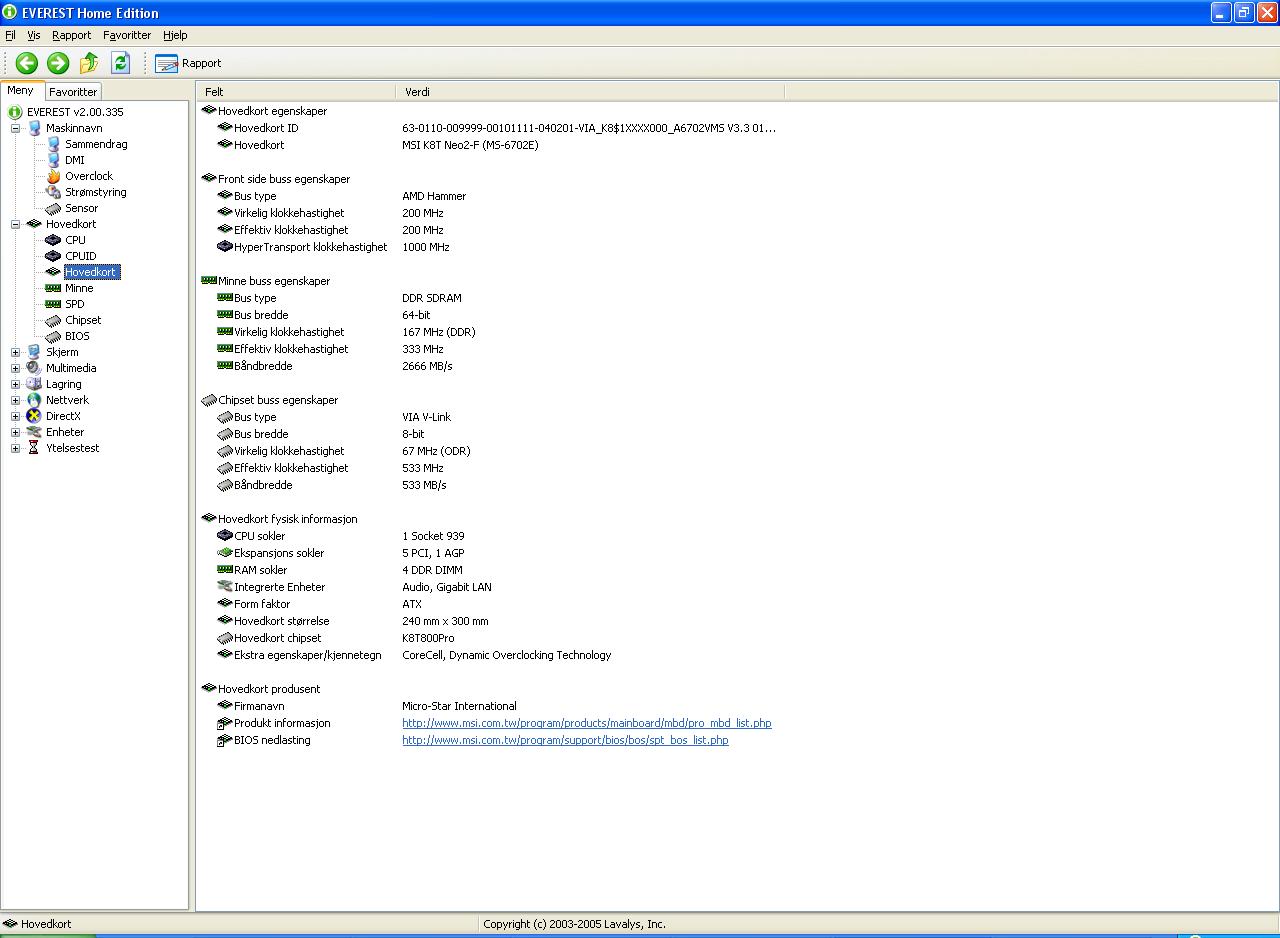Switch to the Meny tab
Screen dimensions: 1280x938
(21, 90)
